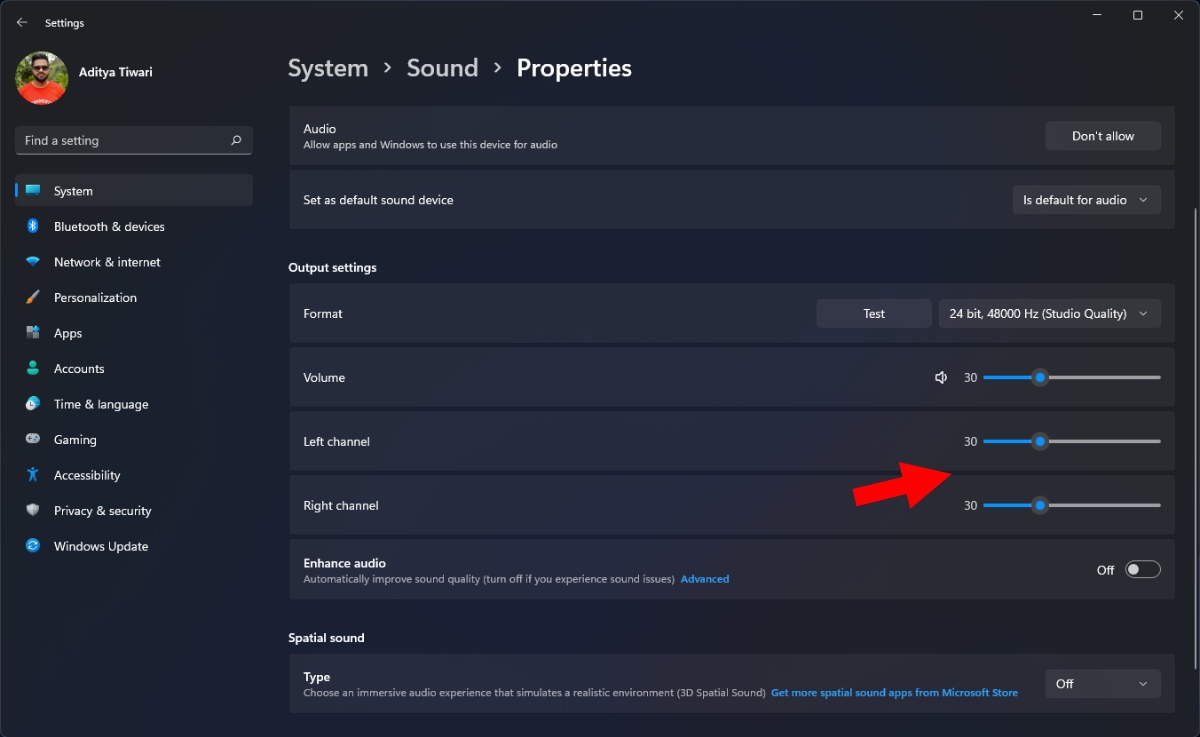Expand the Is default for audio dropdown

[1086, 200]
